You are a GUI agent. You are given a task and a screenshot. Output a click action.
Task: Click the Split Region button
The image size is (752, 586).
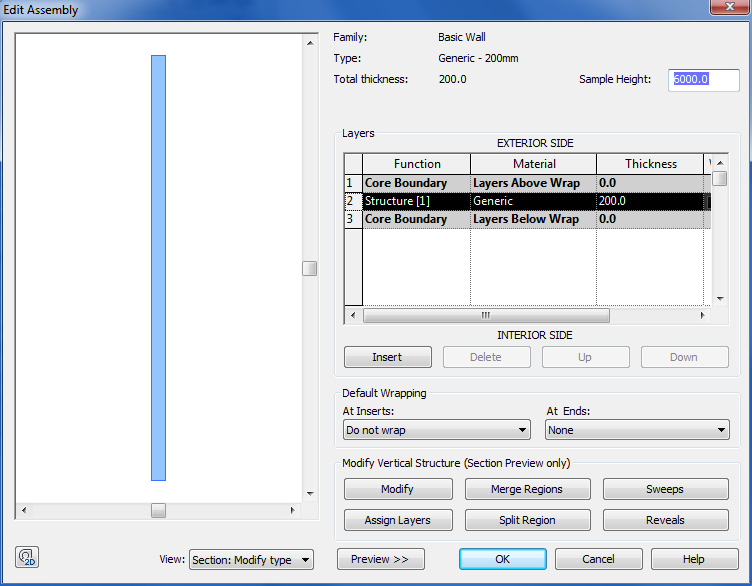(527, 520)
